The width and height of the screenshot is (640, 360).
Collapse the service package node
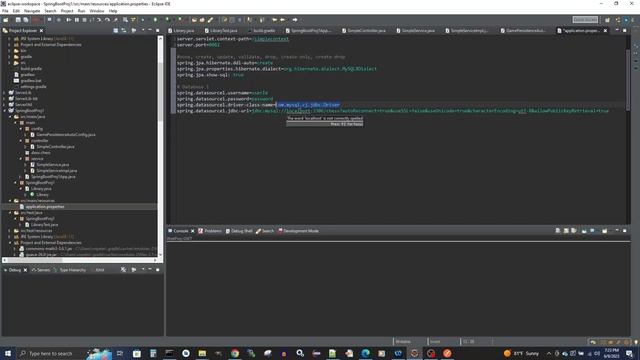pos(21,159)
